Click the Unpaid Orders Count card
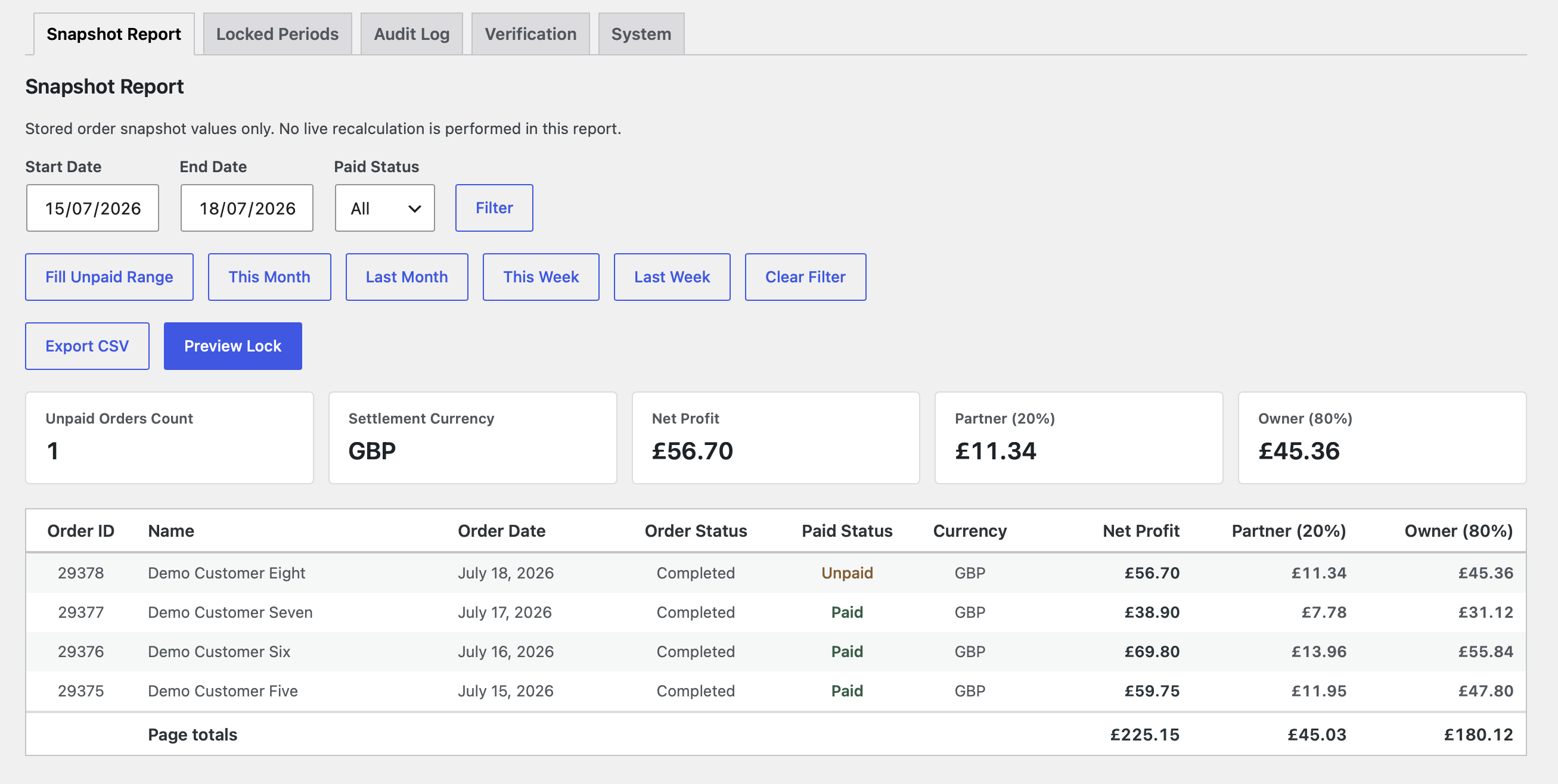 [x=169, y=438]
